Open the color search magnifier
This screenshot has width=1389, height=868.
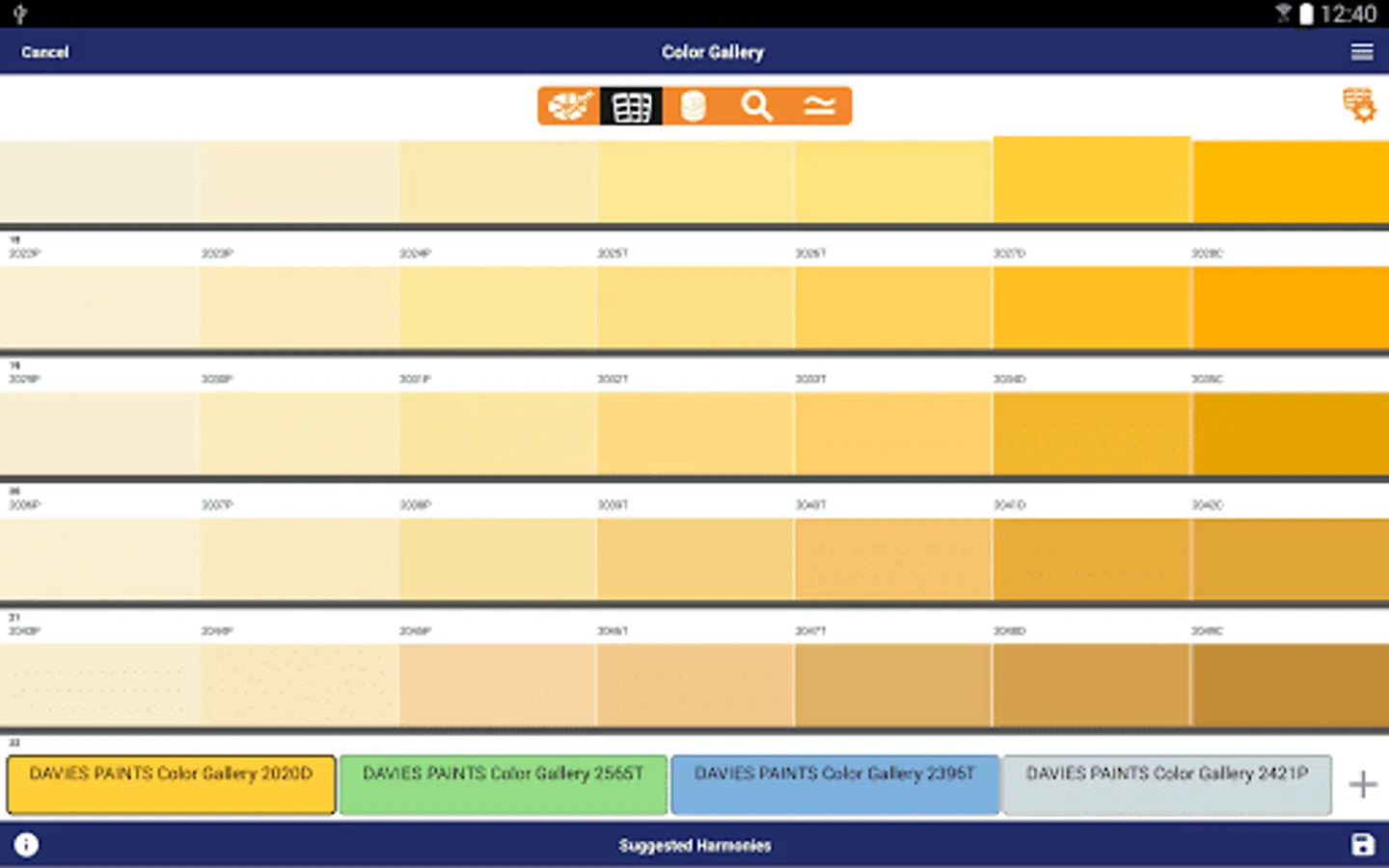click(756, 106)
